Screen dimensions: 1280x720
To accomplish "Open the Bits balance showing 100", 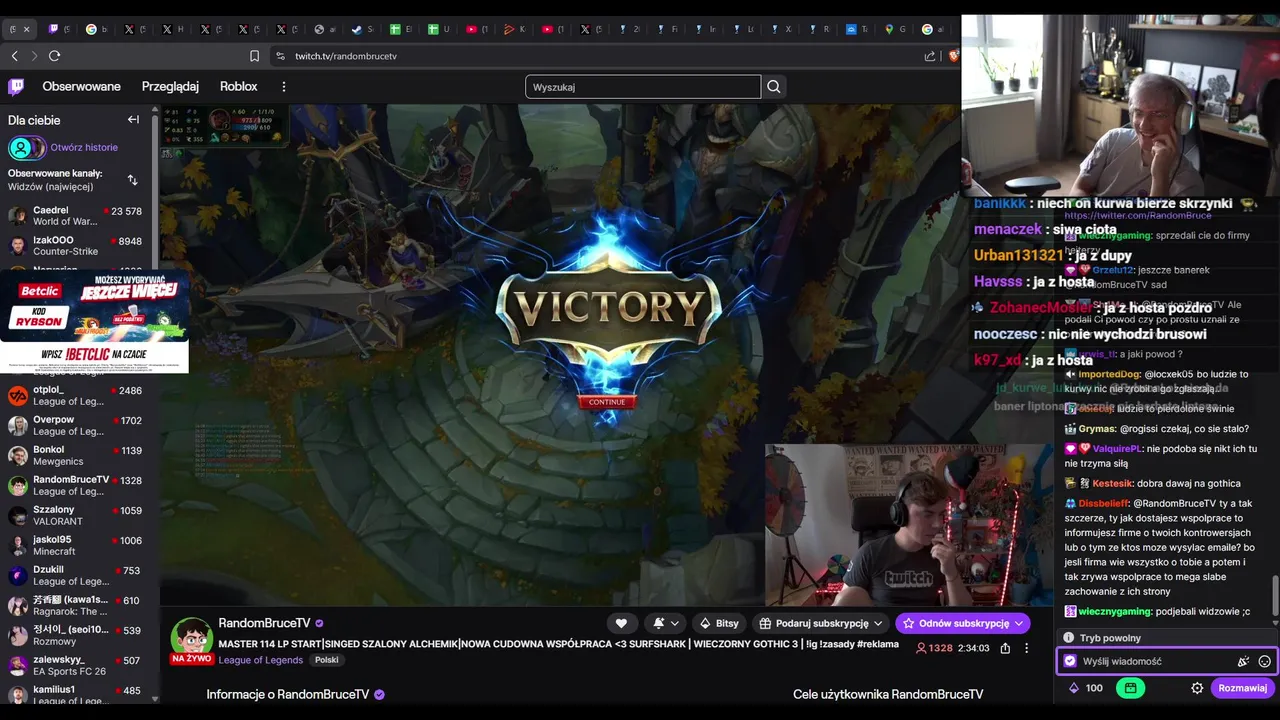I will 1085,688.
